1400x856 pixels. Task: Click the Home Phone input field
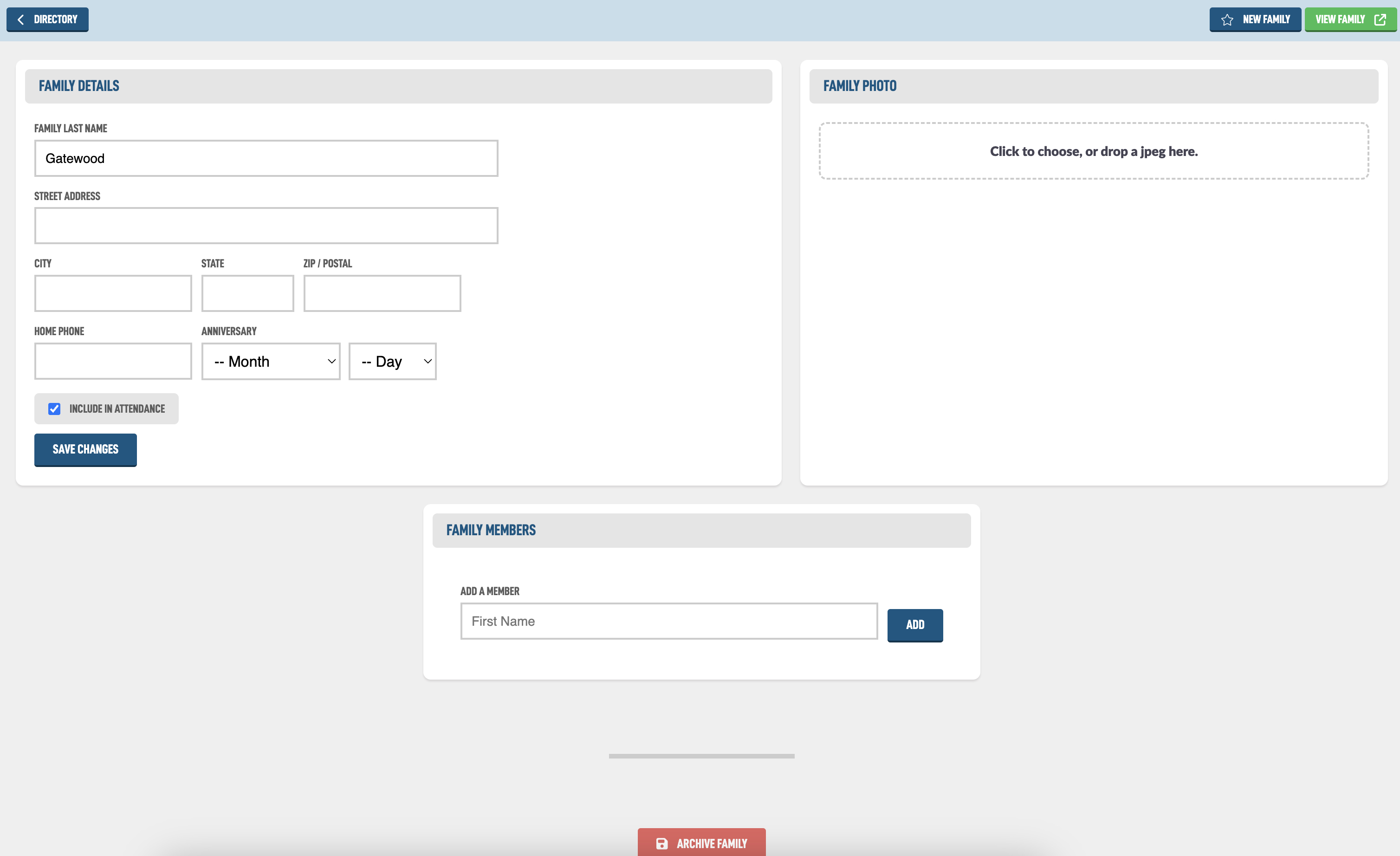click(113, 361)
